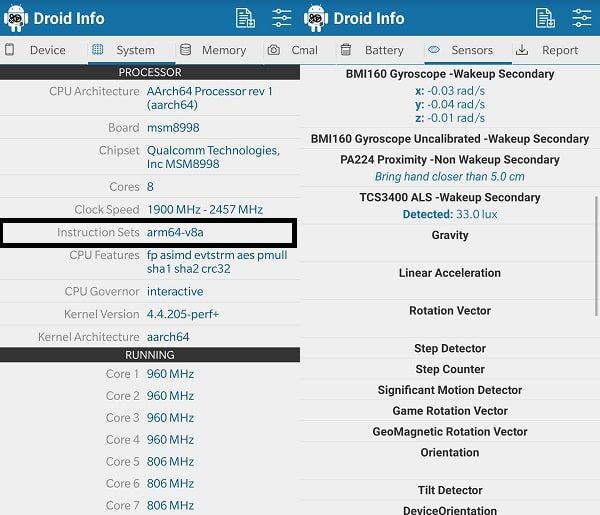Click 'Bring hand closer than 5.0 cm' text

click(x=450, y=176)
